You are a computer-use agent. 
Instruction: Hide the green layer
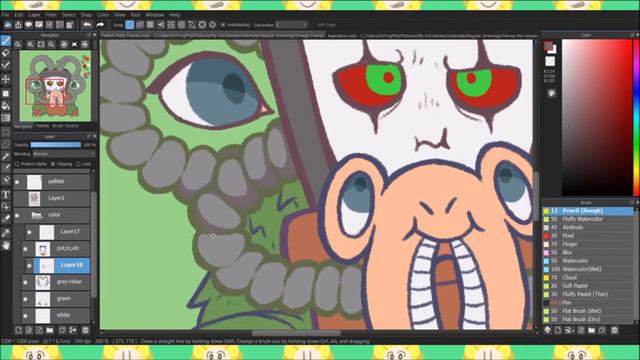point(26,299)
